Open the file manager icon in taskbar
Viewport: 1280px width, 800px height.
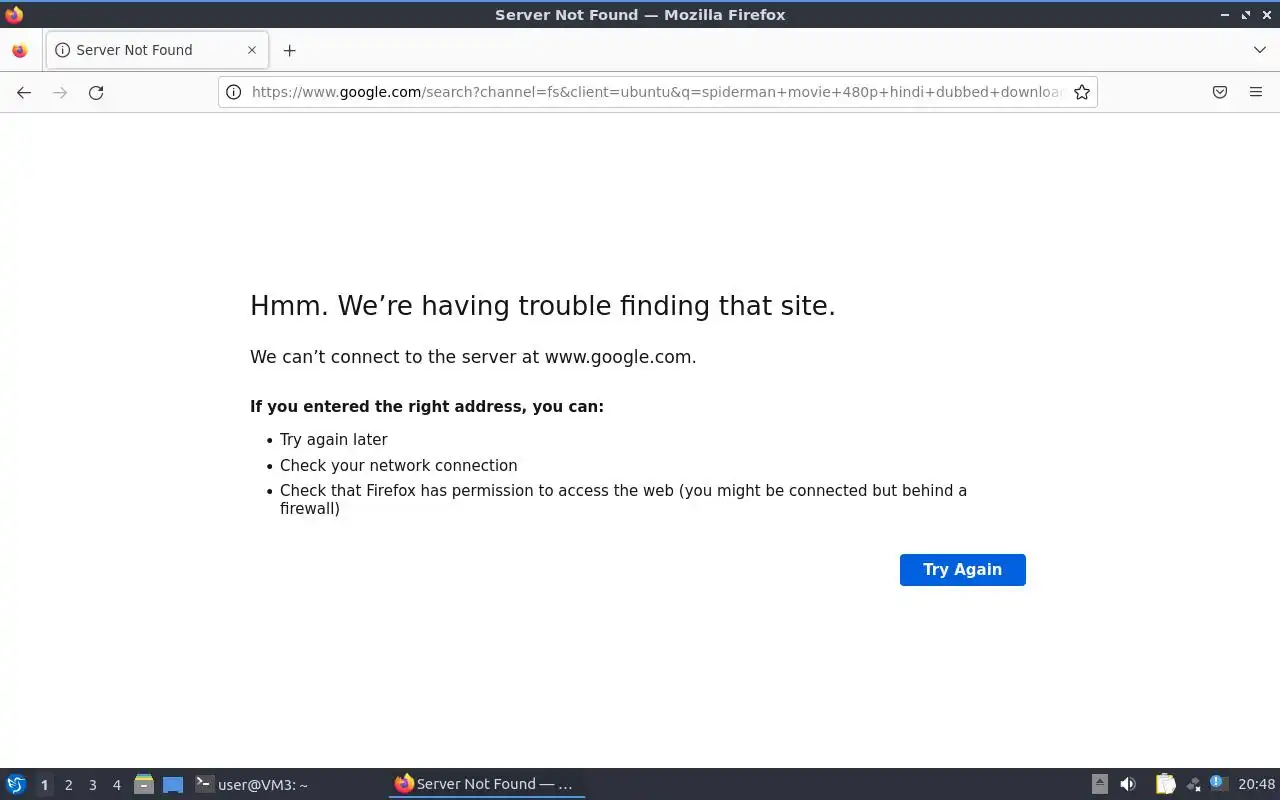coord(144,784)
